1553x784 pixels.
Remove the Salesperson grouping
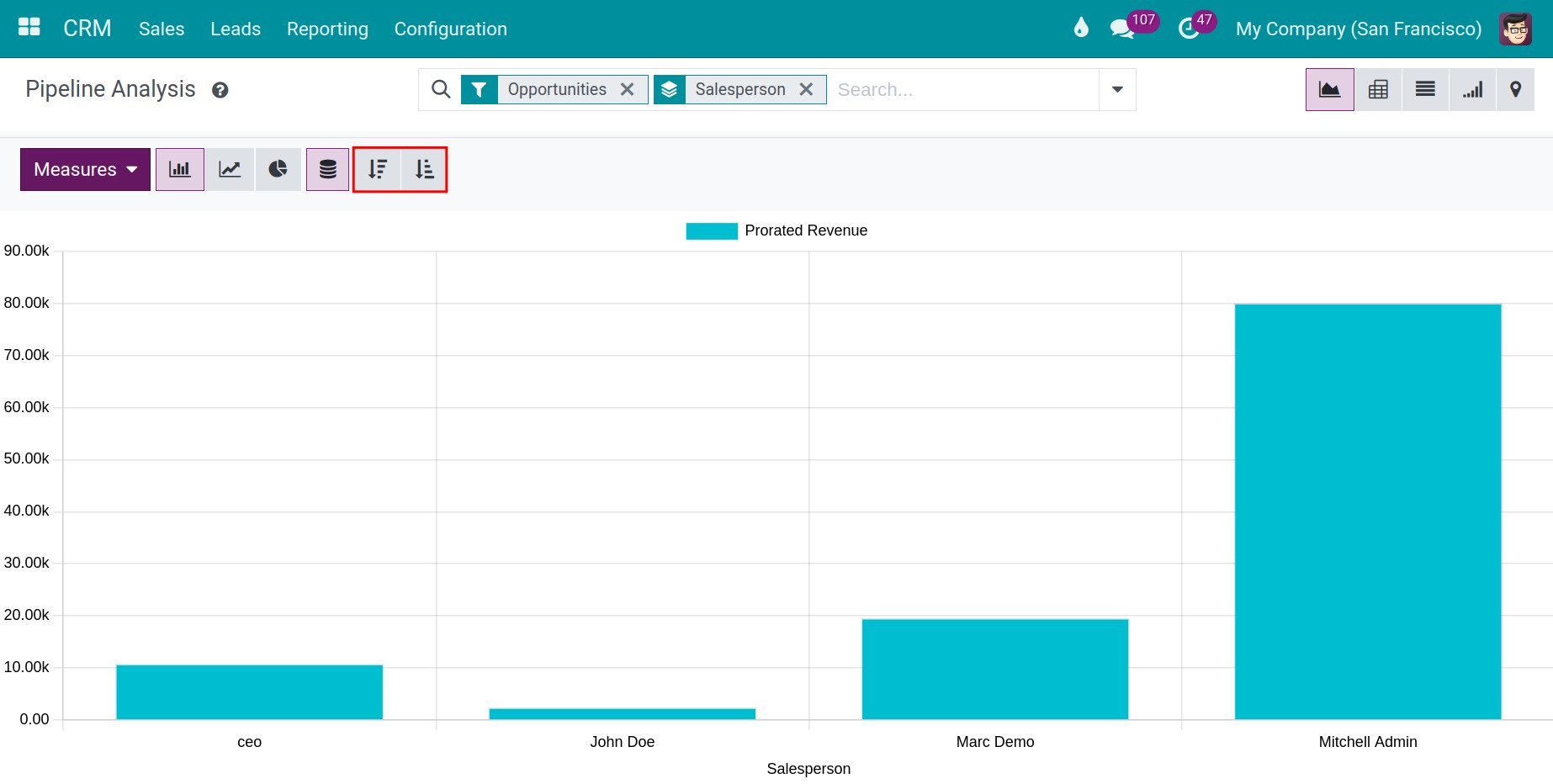click(806, 89)
